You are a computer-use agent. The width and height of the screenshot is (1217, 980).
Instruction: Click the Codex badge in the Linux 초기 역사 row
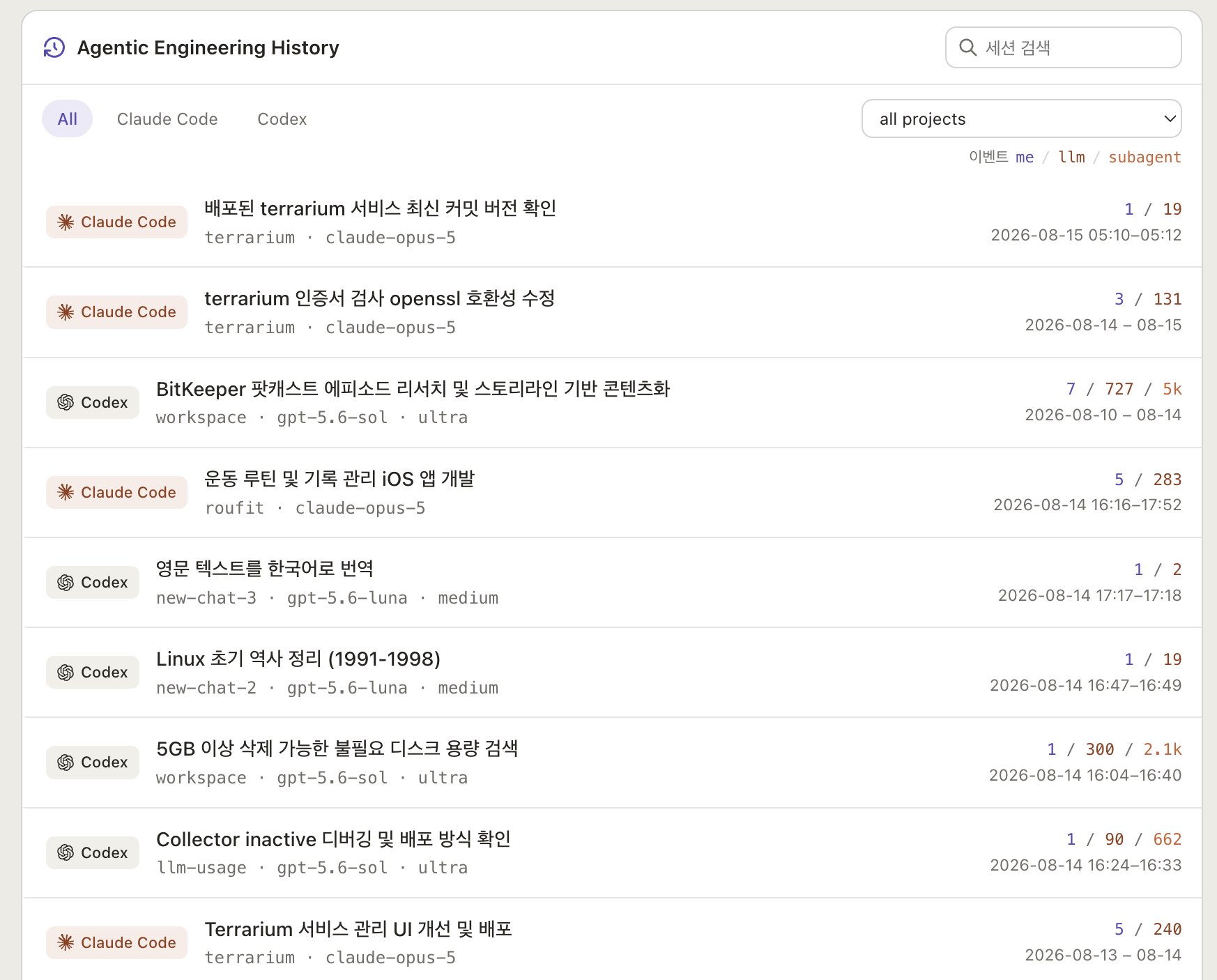(x=93, y=672)
